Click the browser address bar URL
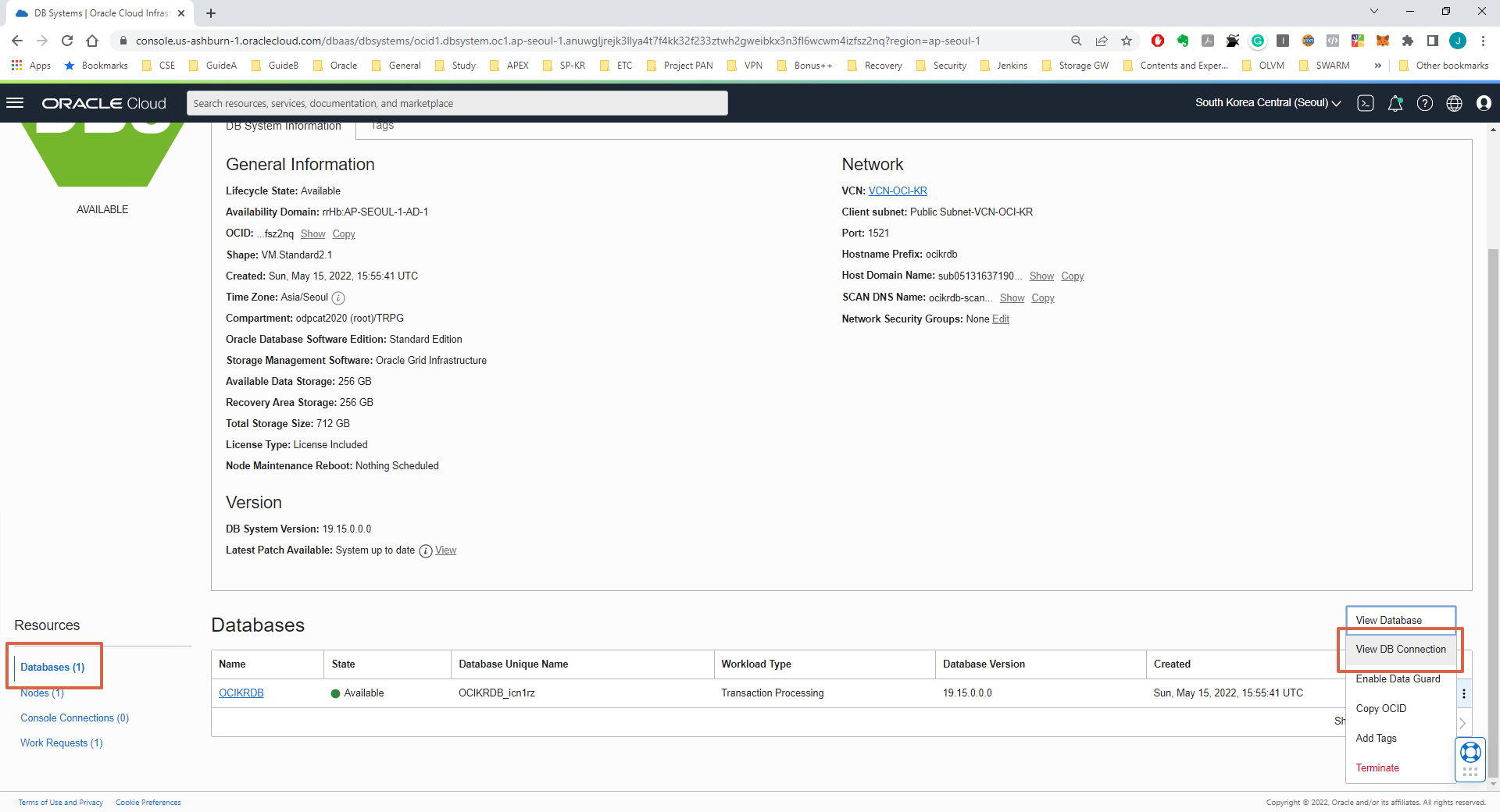Screen dimensions: 1500x812 click(558, 41)
